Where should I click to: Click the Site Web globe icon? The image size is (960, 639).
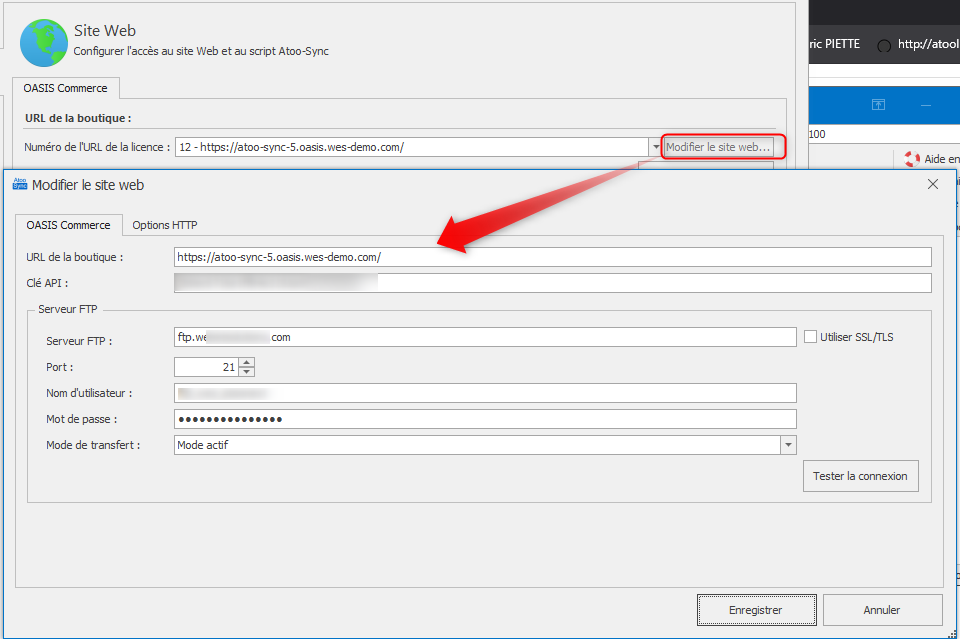point(43,43)
